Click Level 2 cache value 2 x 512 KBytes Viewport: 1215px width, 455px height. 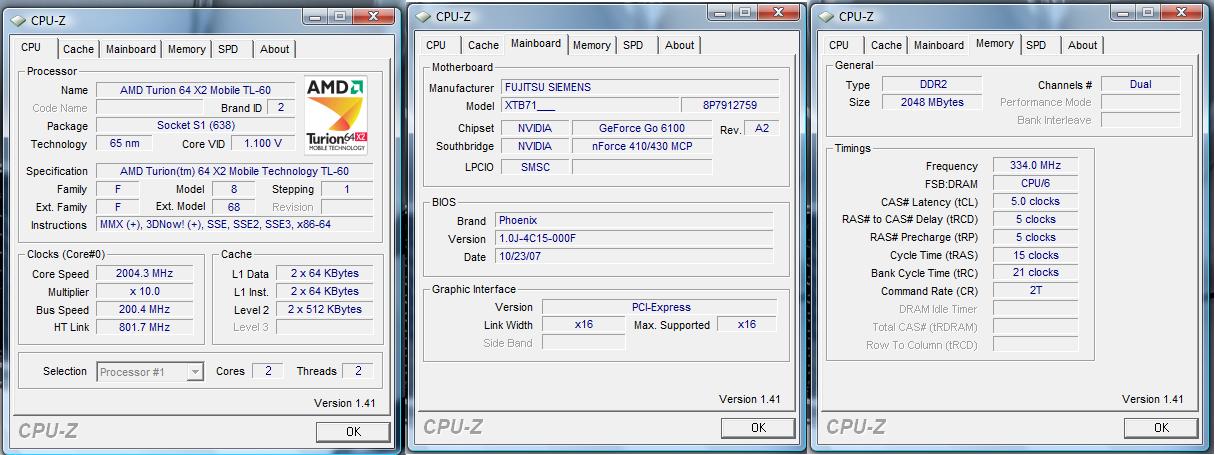[x=324, y=309]
